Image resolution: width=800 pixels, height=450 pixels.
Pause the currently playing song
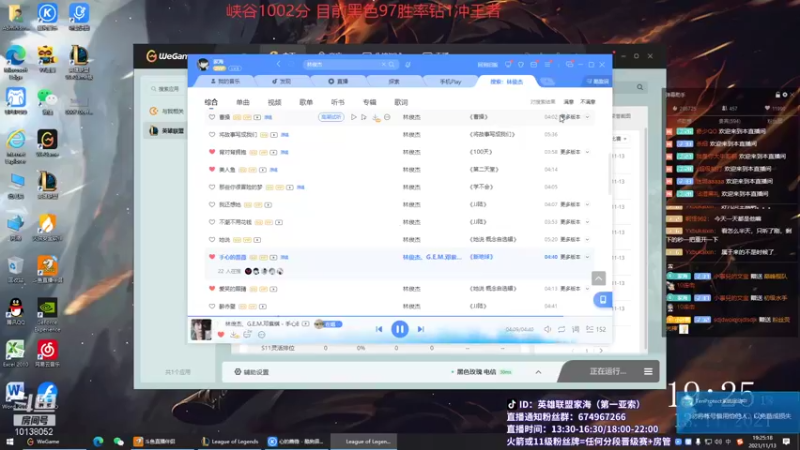[399, 329]
